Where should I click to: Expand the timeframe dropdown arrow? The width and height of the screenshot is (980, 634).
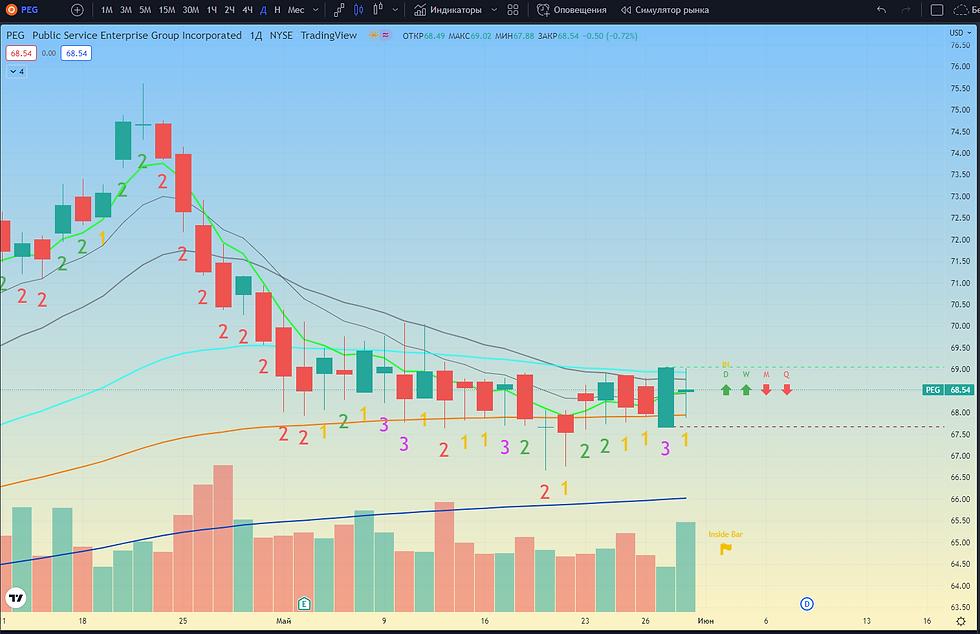pyautogui.click(x=316, y=10)
